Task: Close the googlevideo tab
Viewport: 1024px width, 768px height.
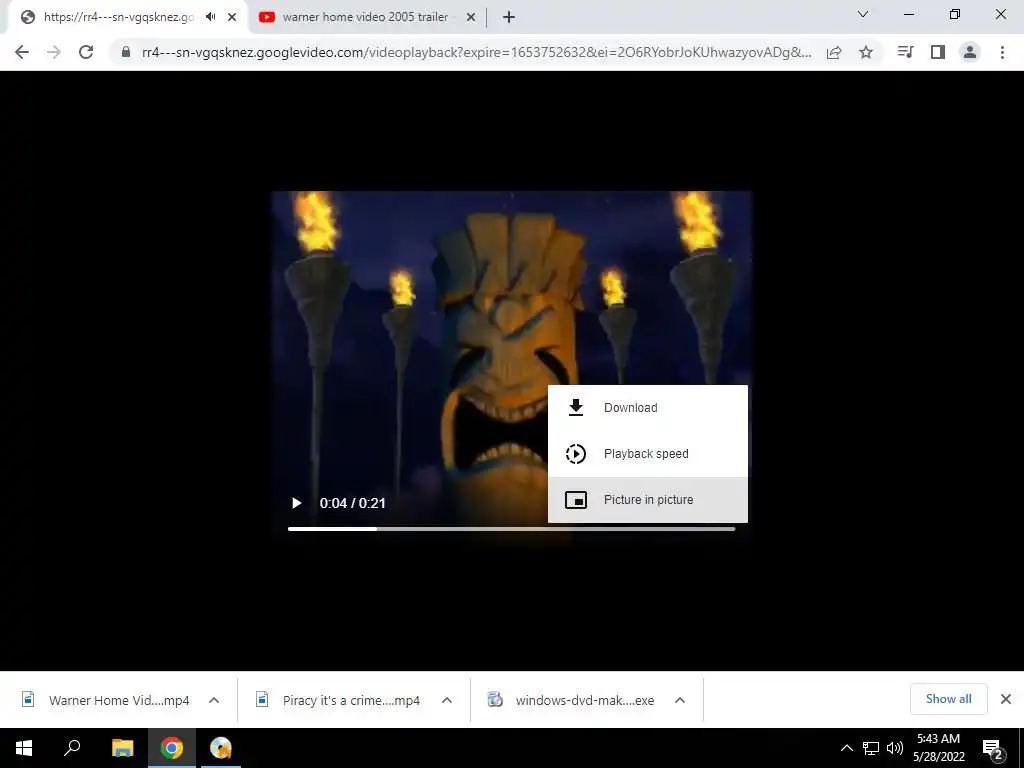Action: [x=232, y=17]
